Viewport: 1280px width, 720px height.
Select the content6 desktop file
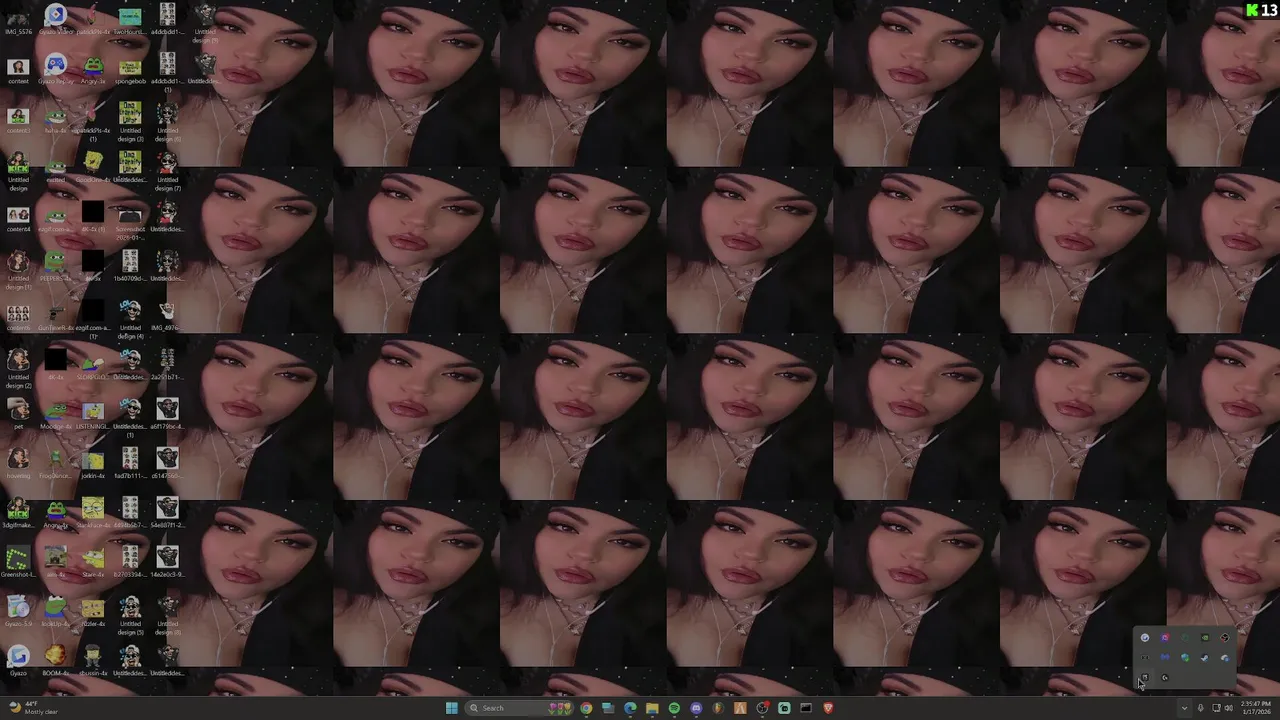pos(18,315)
